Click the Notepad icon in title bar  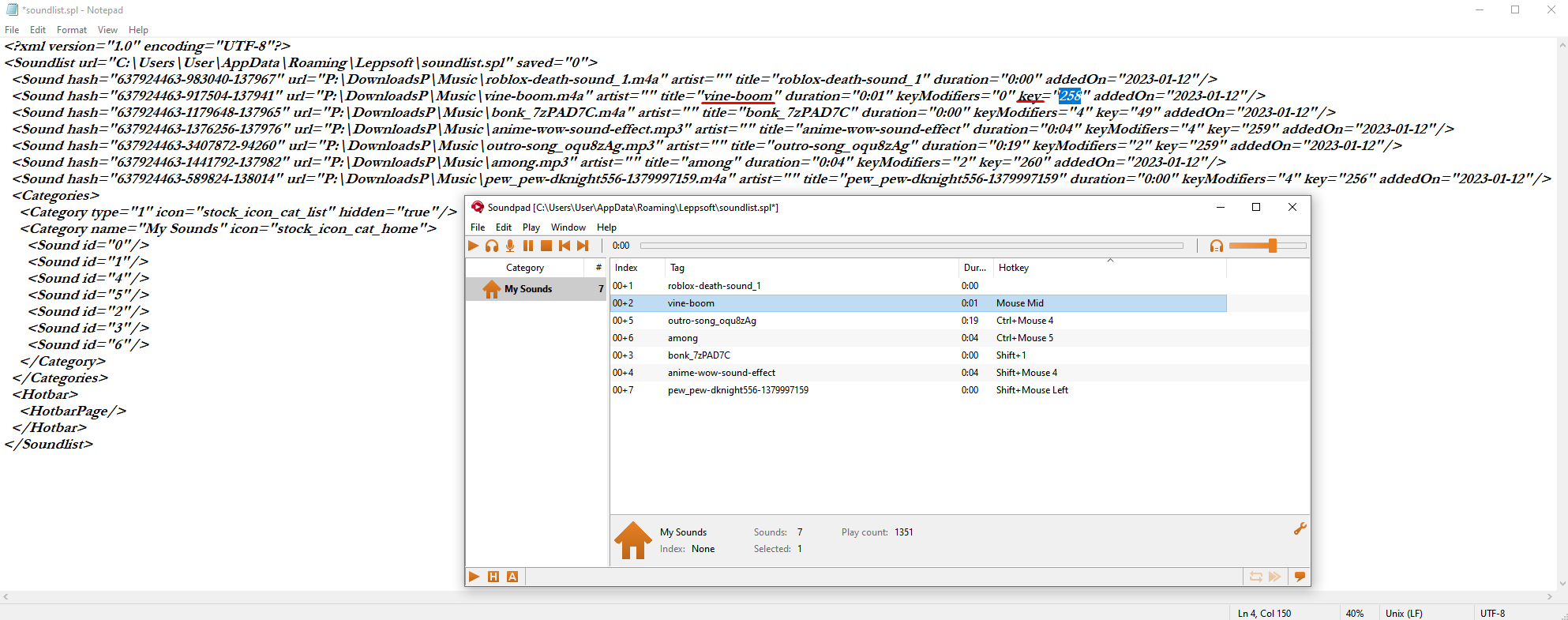[12, 9]
